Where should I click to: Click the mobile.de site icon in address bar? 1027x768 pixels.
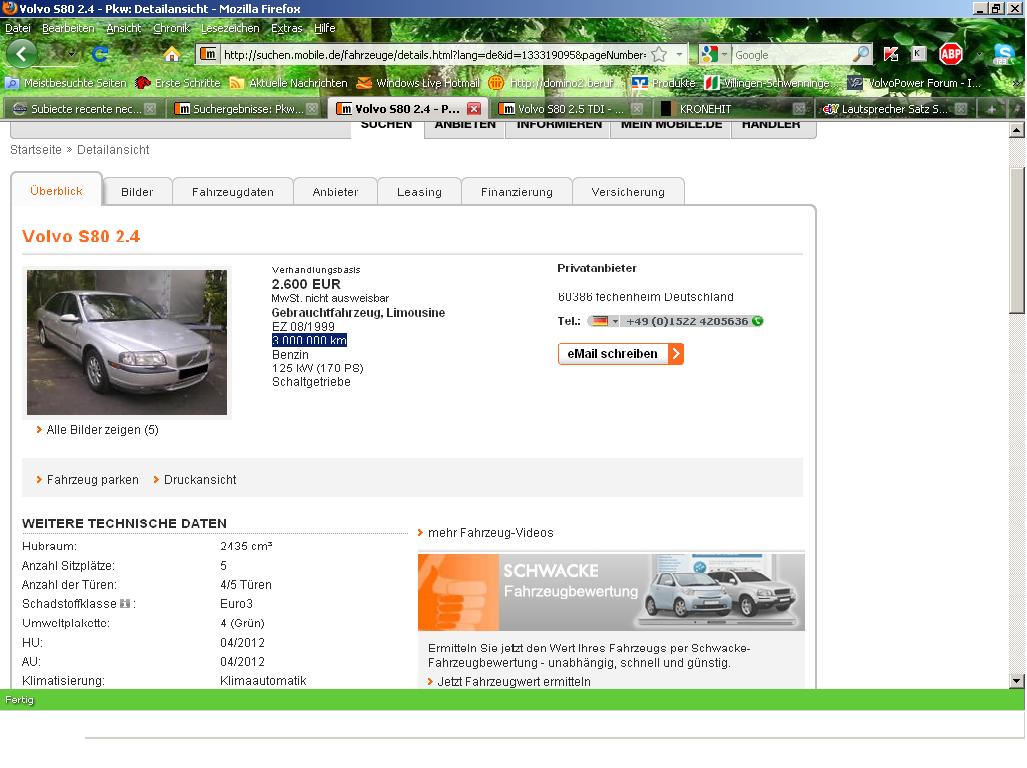point(208,54)
